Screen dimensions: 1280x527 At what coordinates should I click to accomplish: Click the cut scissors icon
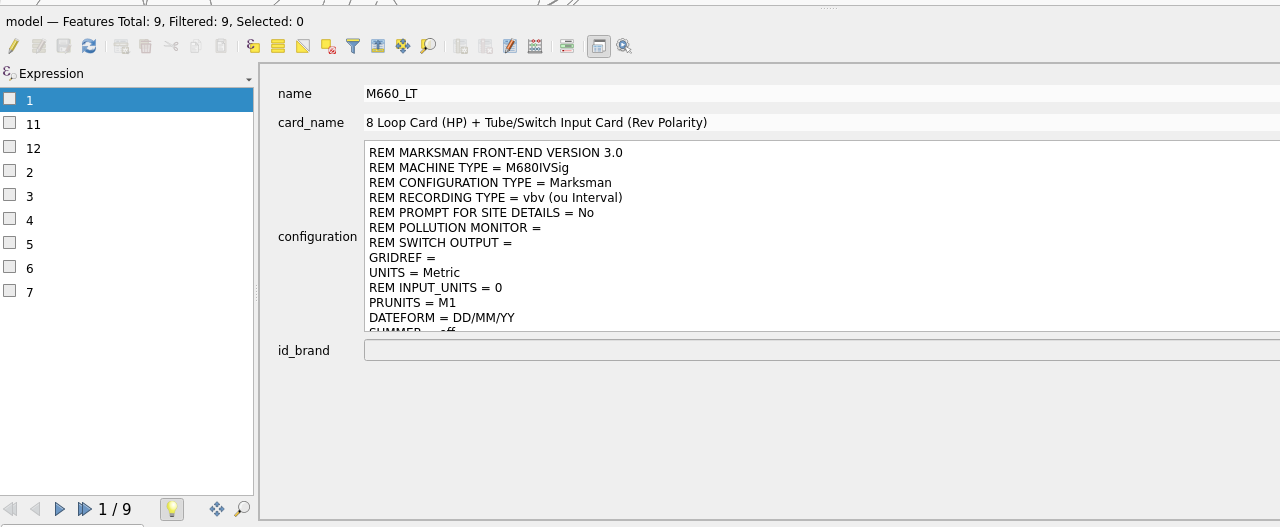(171, 46)
